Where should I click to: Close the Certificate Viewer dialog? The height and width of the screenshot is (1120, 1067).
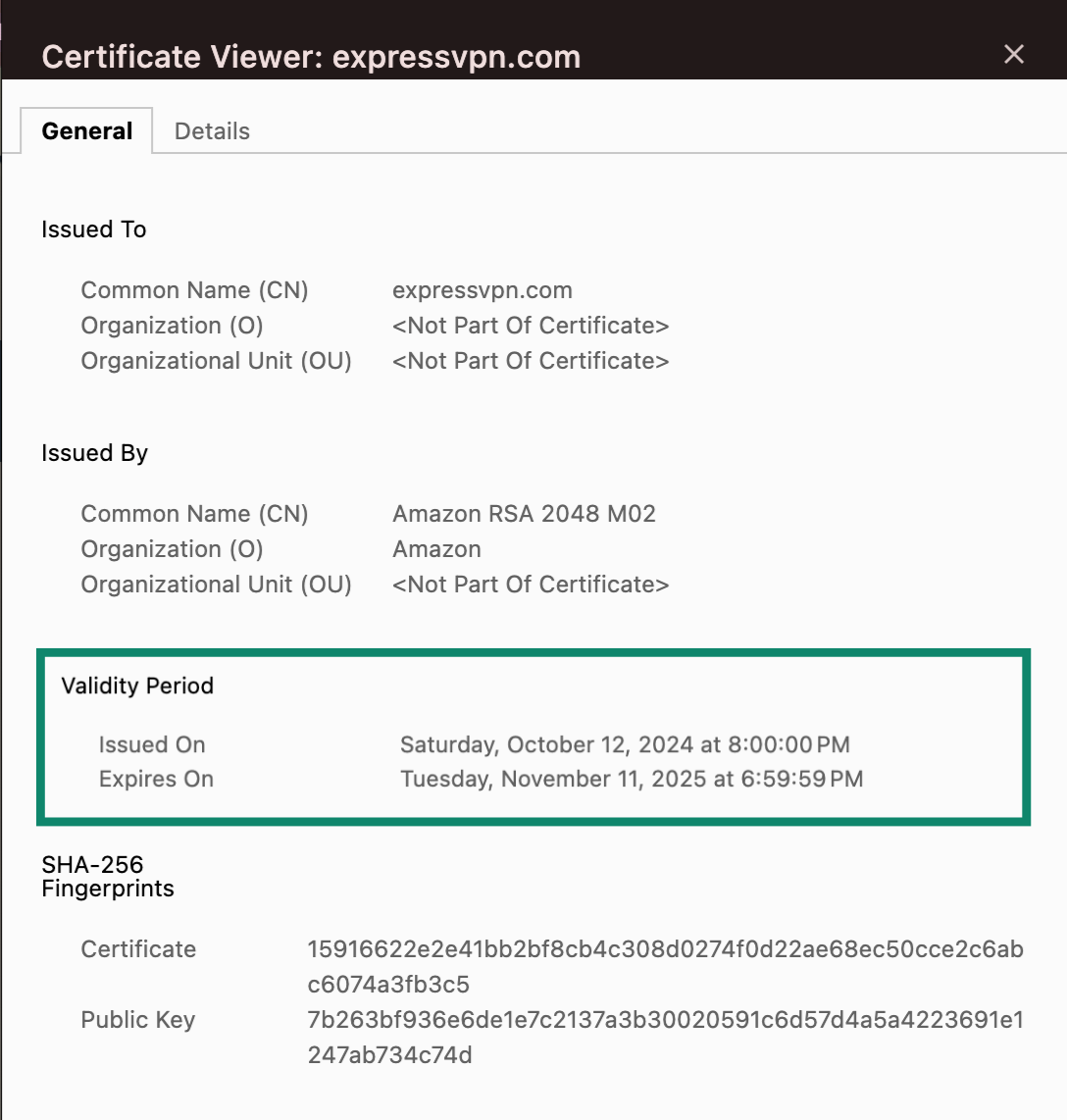(1013, 55)
